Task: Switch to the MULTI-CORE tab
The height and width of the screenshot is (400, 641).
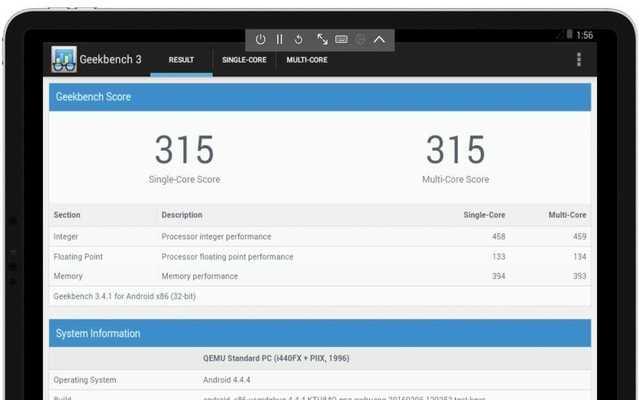Action: click(307, 60)
